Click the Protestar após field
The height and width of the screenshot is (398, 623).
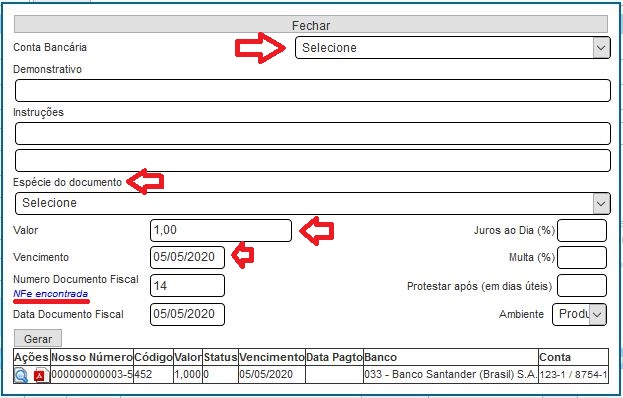(x=582, y=286)
